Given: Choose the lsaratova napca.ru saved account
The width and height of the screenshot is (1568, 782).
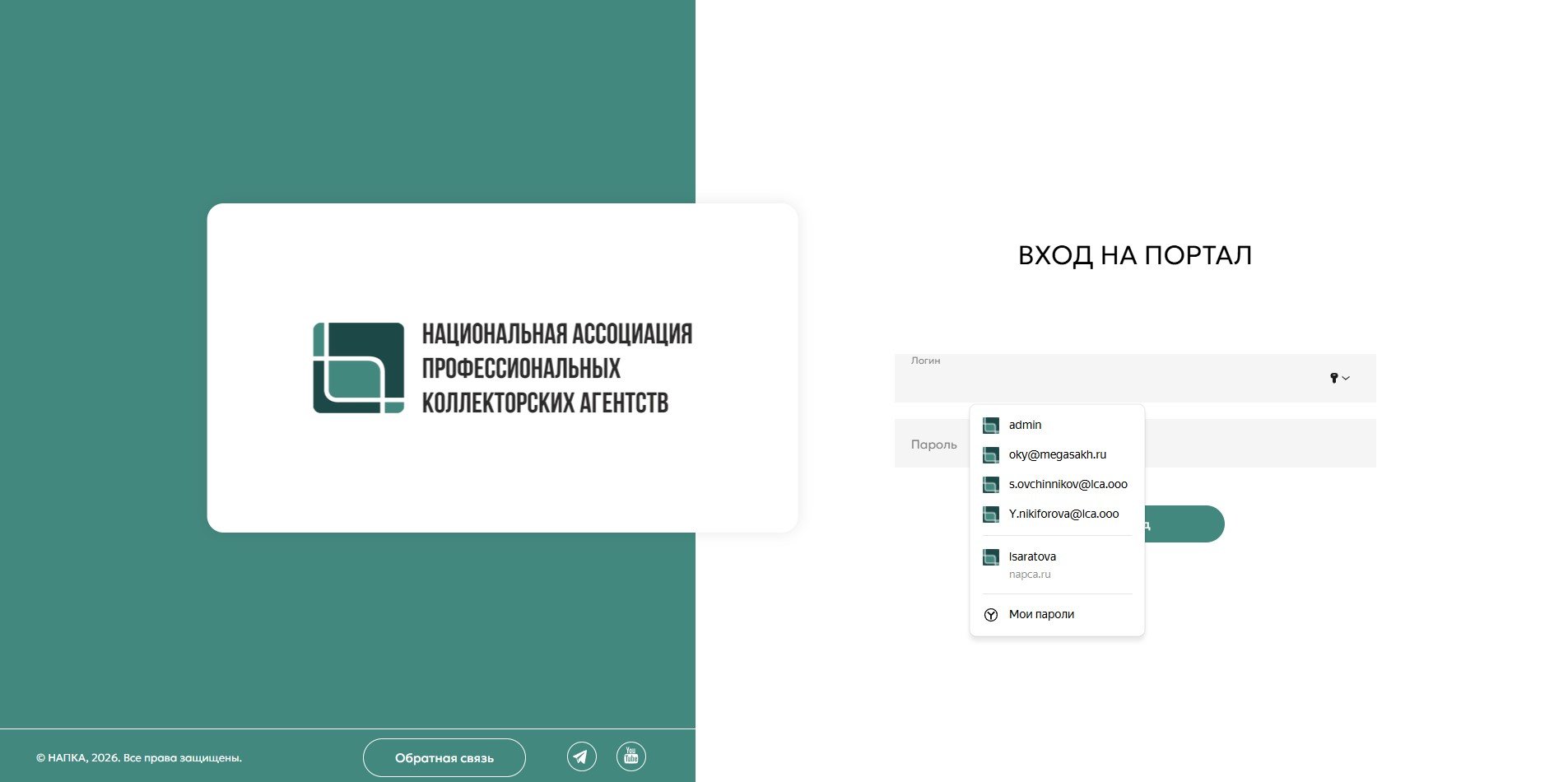Looking at the screenshot, I should click(x=1057, y=565).
